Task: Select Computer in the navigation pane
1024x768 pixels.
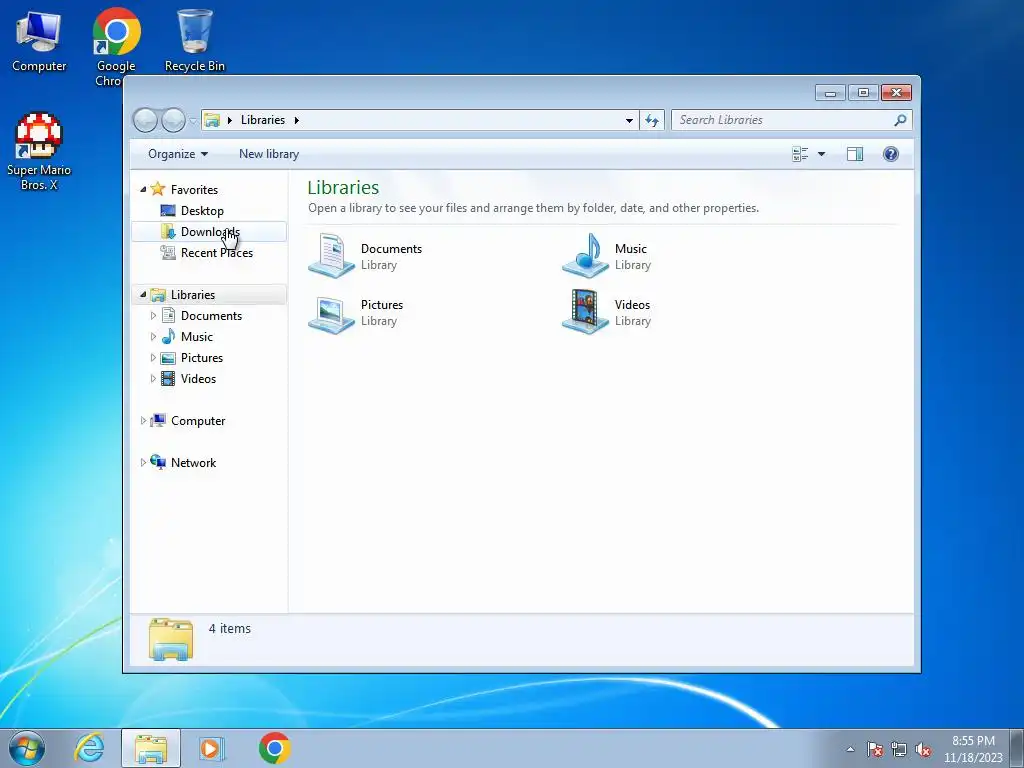Action: (197, 421)
